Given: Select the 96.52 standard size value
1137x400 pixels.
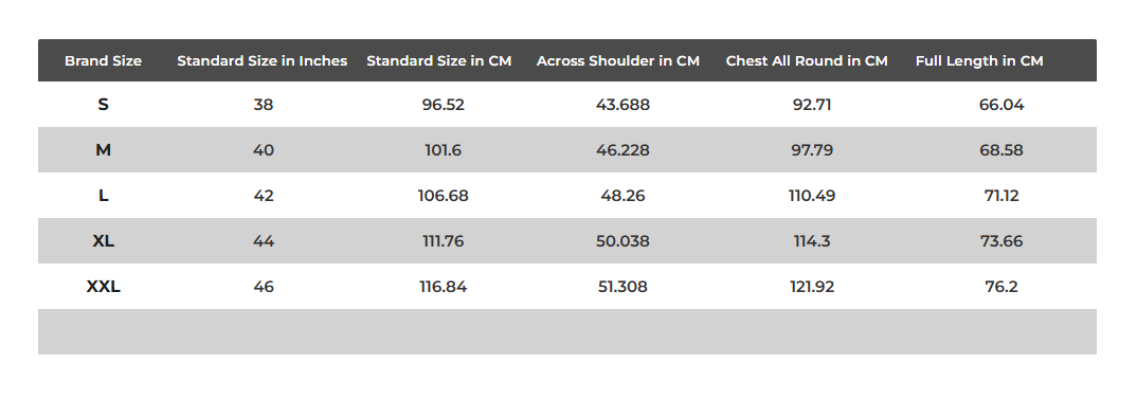Looking at the screenshot, I should pyautogui.click(x=443, y=104).
